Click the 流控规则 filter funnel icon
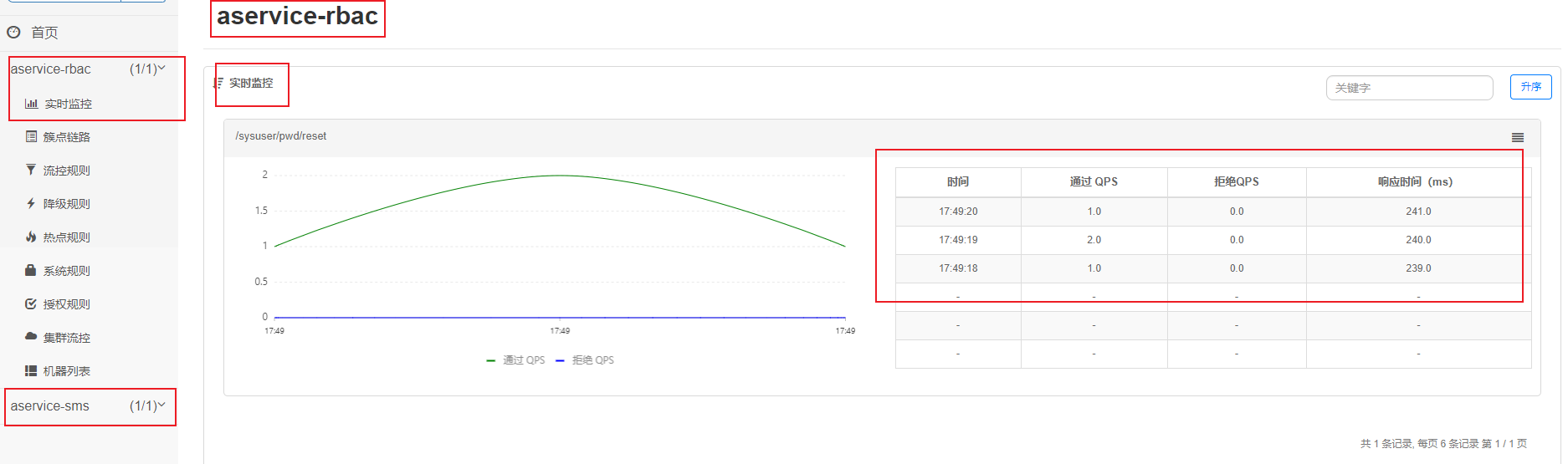 click(31, 170)
